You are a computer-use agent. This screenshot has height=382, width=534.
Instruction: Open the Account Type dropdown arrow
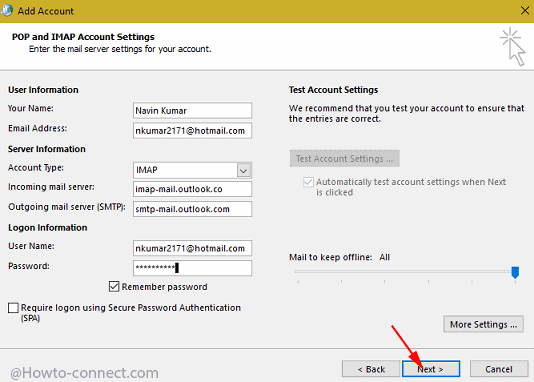pos(244,170)
